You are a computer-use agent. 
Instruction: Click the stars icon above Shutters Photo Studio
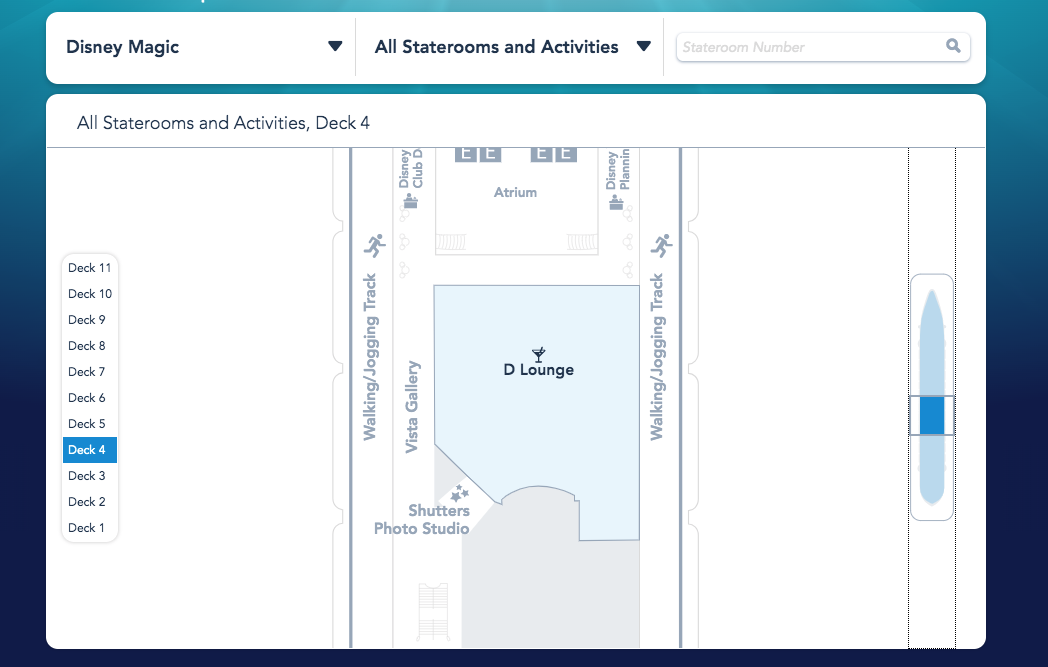pyautogui.click(x=459, y=493)
